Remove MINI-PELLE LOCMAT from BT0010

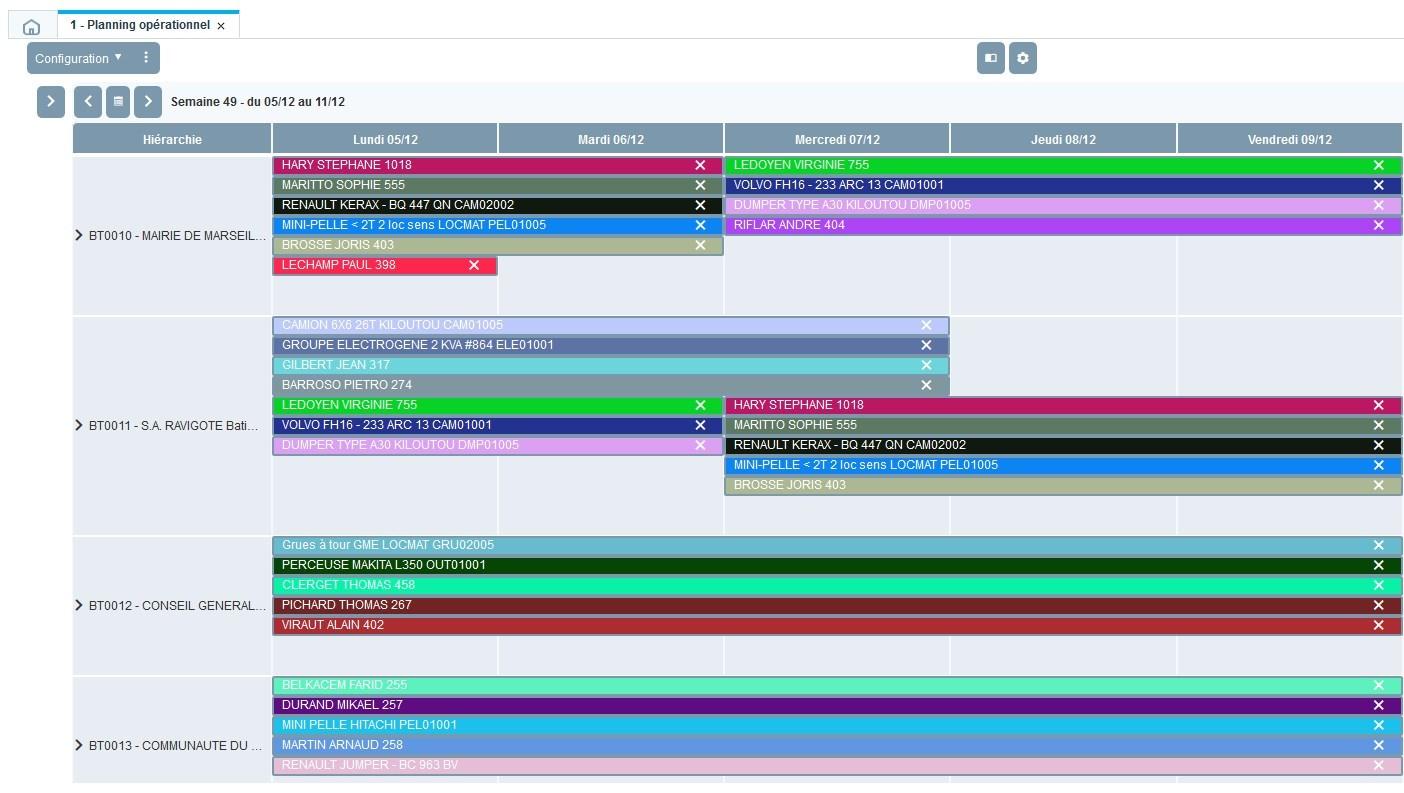point(700,225)
